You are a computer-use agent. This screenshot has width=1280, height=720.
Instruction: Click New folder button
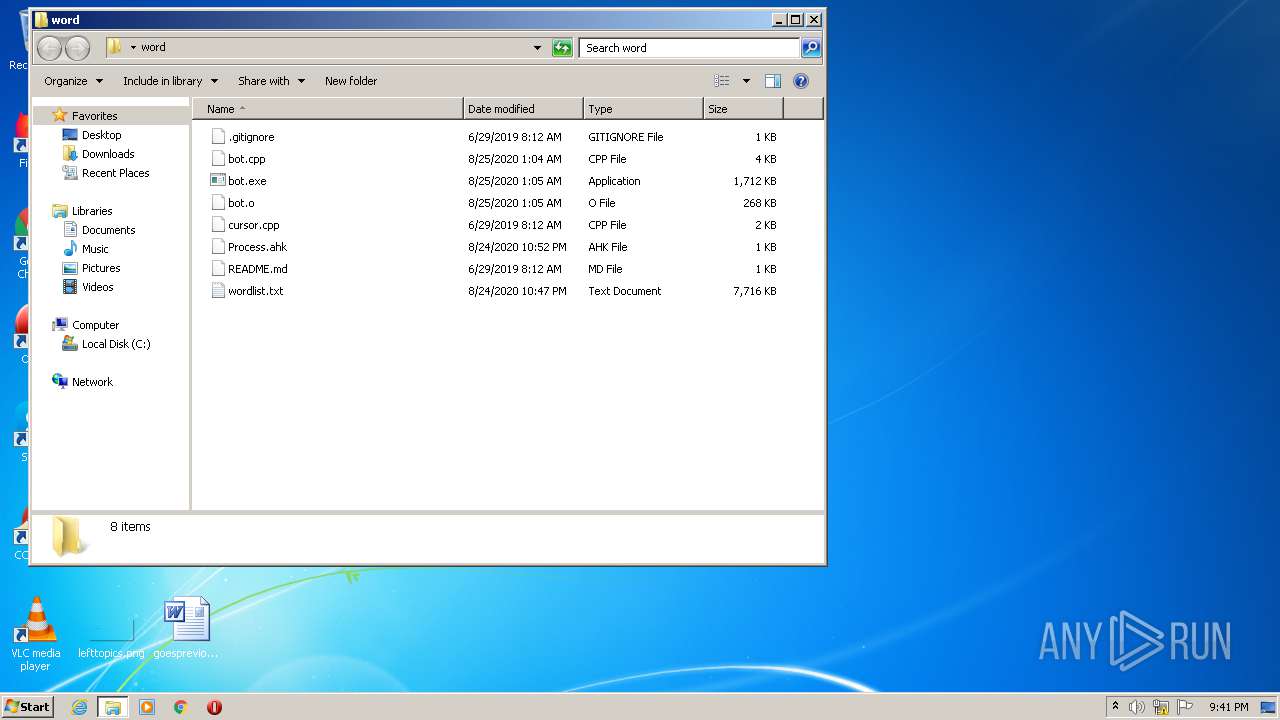point(351,81)
